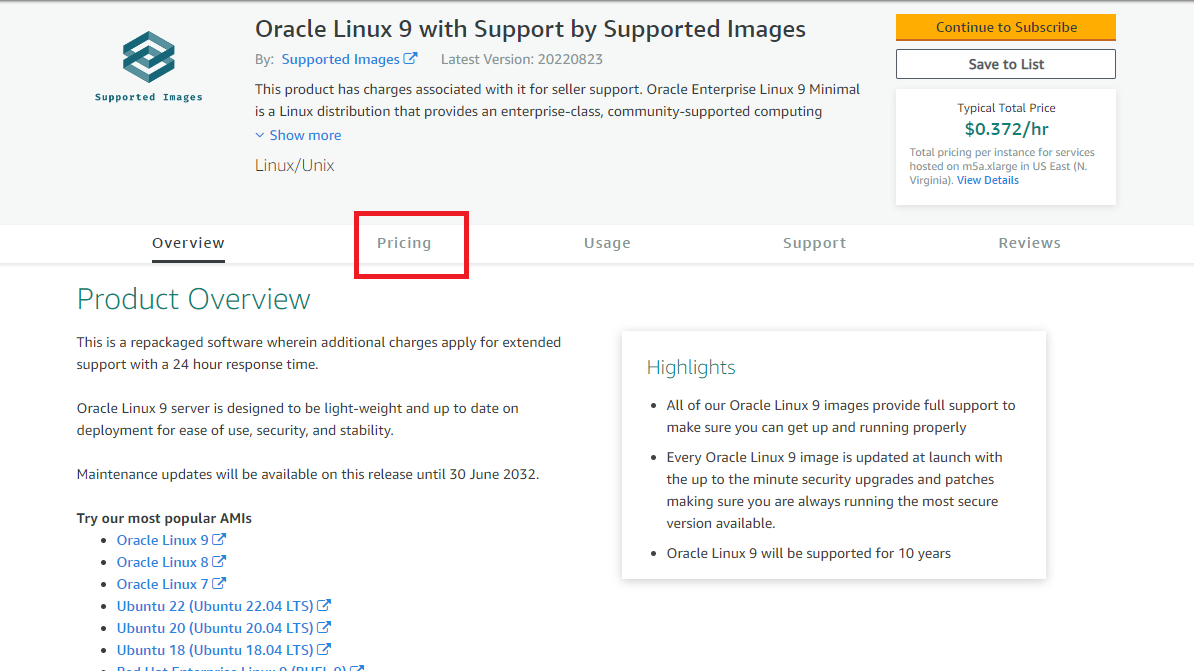Screen dimensions: 1194x671
Task: Click the Linux/Unix category label
Action: point(295,165)
